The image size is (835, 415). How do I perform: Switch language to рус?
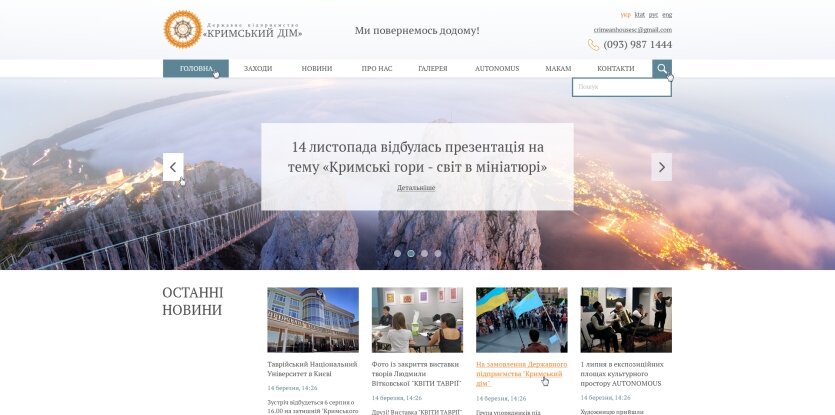[653, 15]
